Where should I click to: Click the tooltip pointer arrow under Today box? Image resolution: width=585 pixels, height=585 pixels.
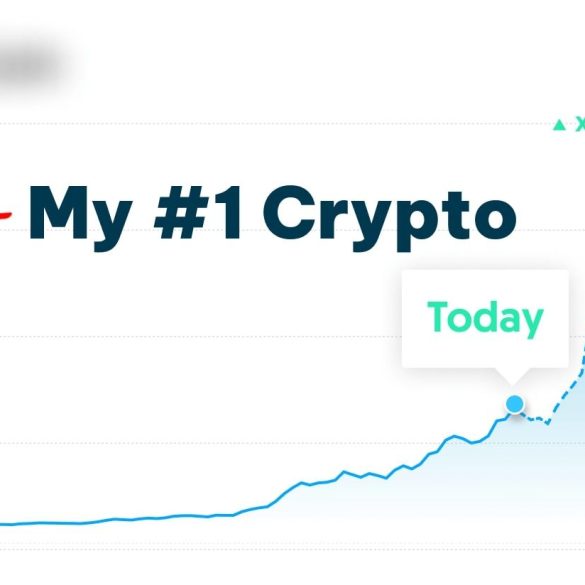[512, 375]
